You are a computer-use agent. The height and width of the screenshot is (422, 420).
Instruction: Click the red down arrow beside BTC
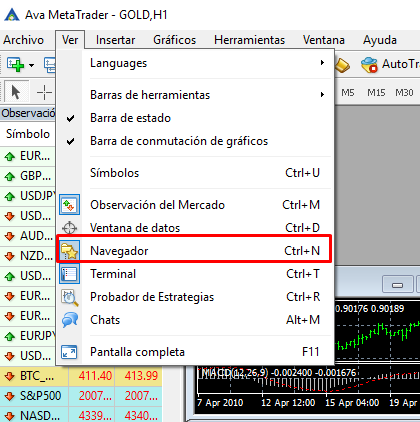tap(10, 376)
